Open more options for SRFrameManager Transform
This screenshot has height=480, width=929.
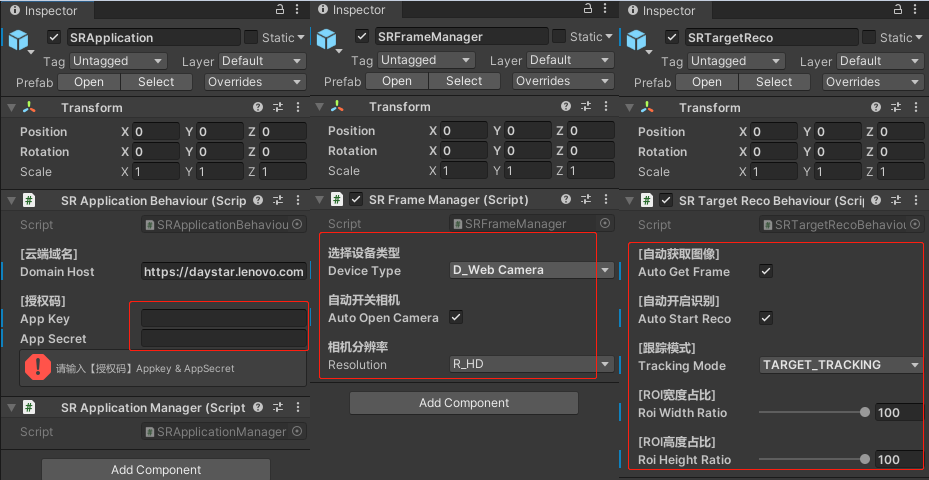tap(606, 106)
